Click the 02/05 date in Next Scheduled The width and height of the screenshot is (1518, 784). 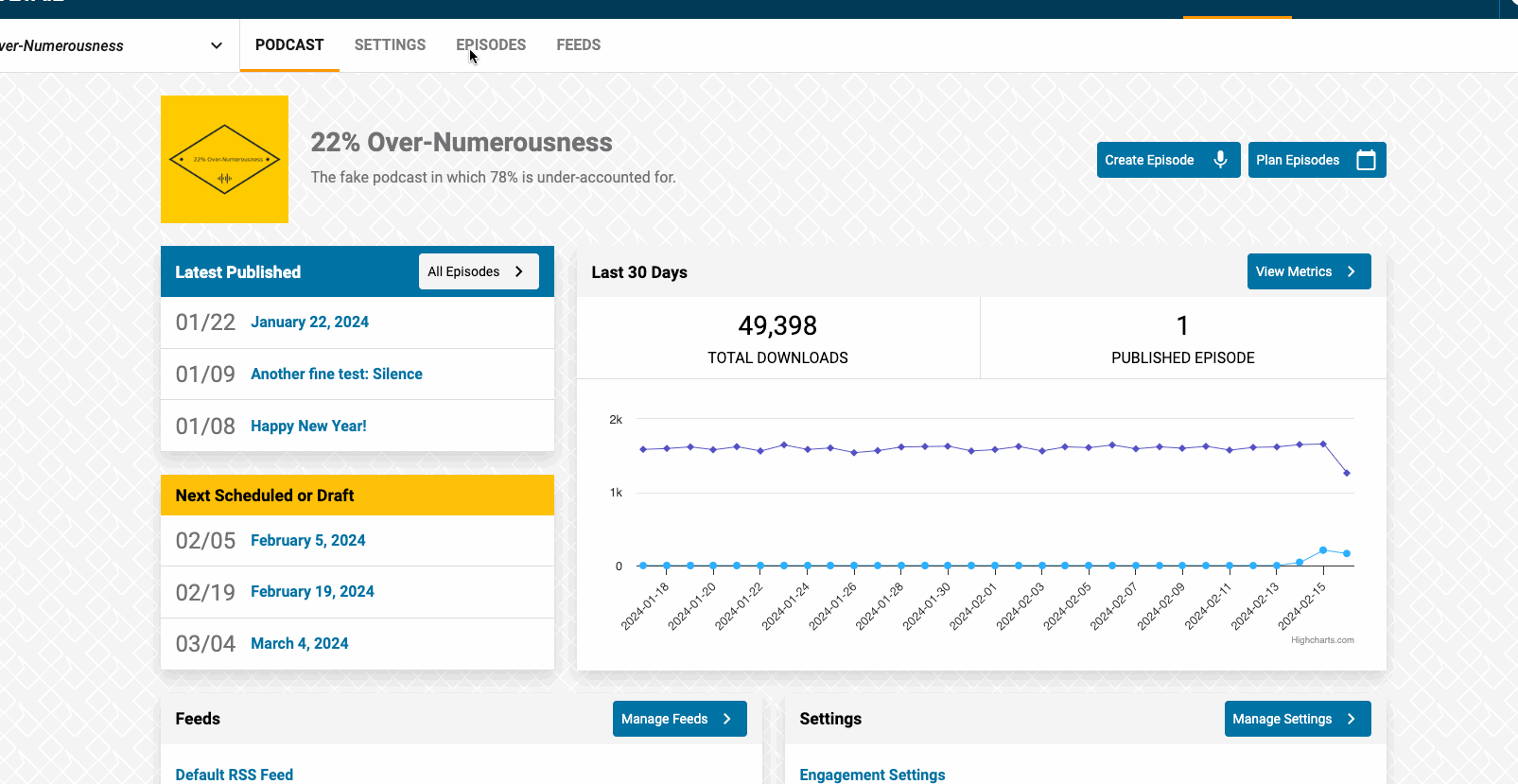(x=205, y=541)
